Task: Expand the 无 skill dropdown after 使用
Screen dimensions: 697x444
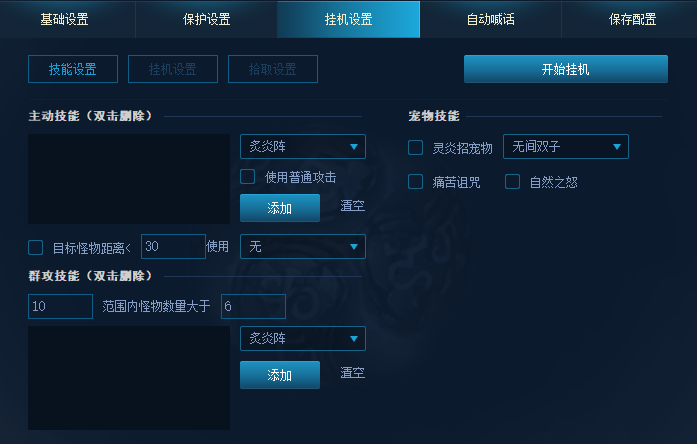Action: click(x=303, y=246)
